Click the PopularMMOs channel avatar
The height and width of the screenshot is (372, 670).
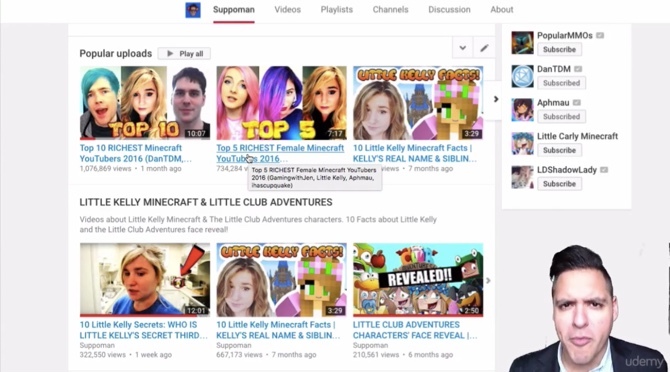pos(522,42)
